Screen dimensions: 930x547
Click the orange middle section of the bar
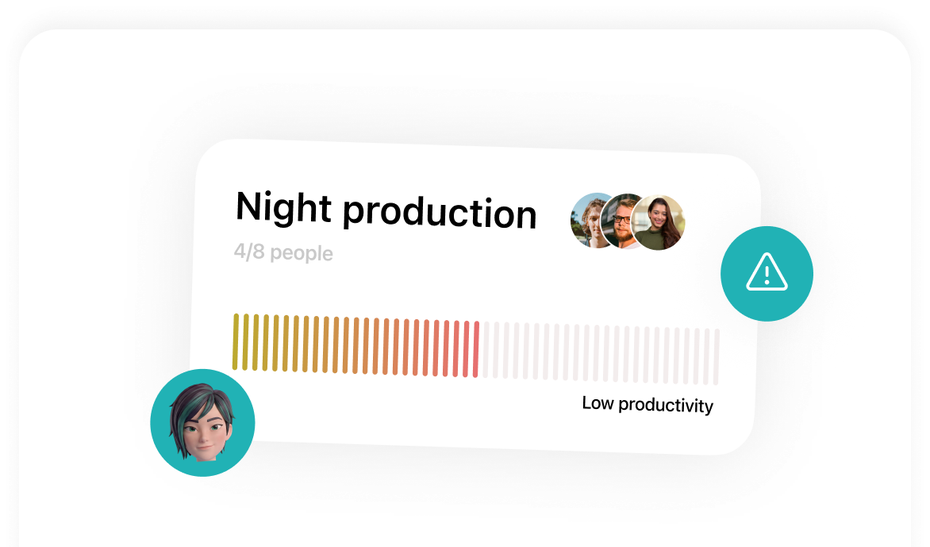coord(356,345)
